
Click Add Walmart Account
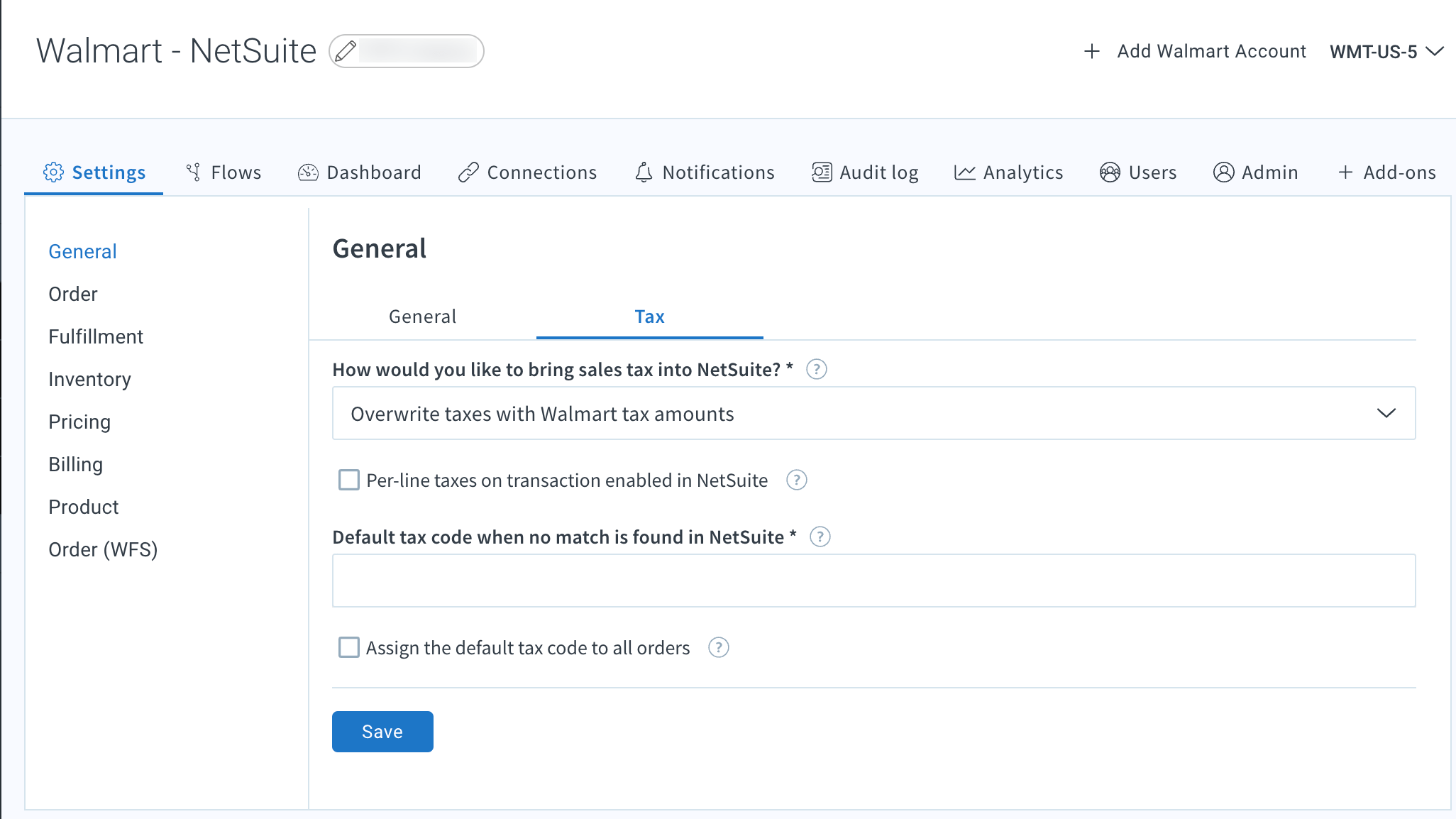[1211, 50]
